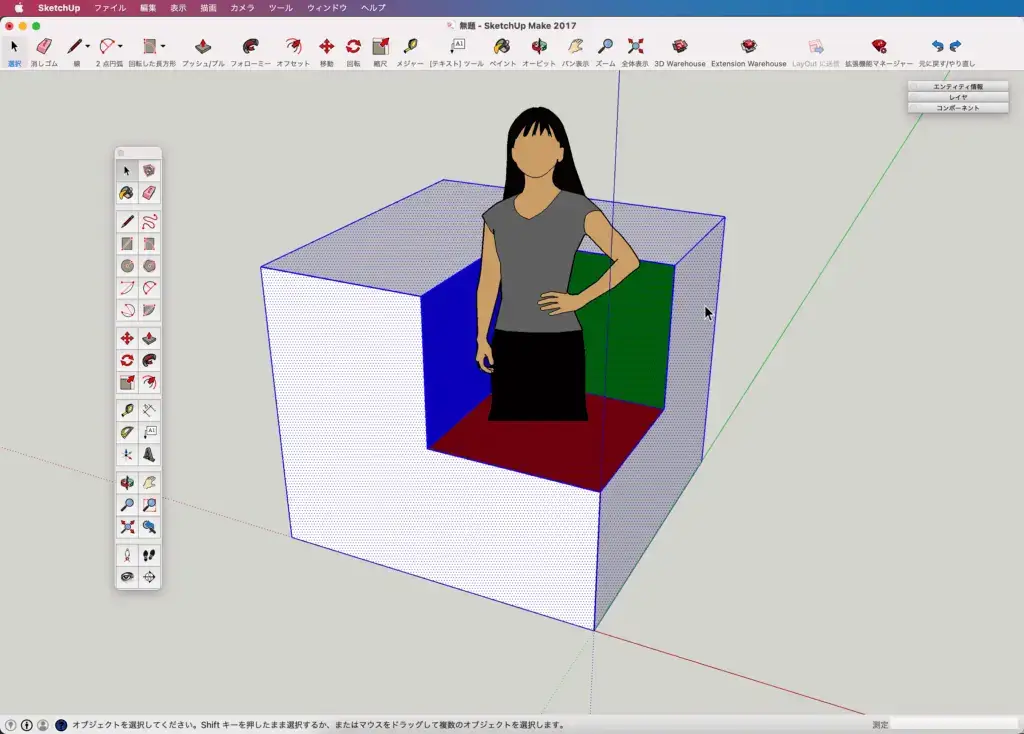Viewport: 1024px width, 734px height.
Task: Select Follow Me in the floating tool palette
Action: click(x=149, y=360)
